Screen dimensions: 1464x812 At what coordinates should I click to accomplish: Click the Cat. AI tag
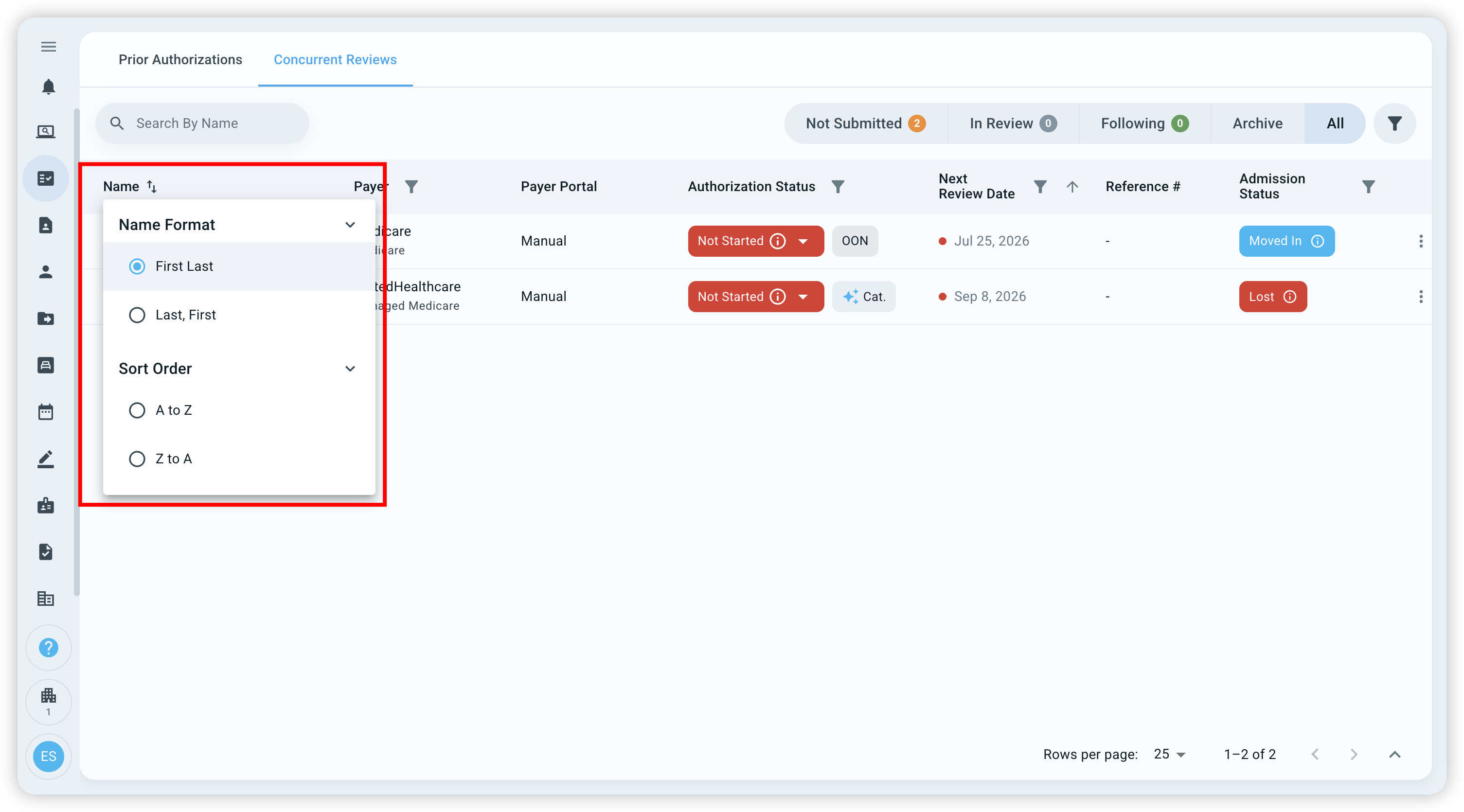click(x=864, y=297)
